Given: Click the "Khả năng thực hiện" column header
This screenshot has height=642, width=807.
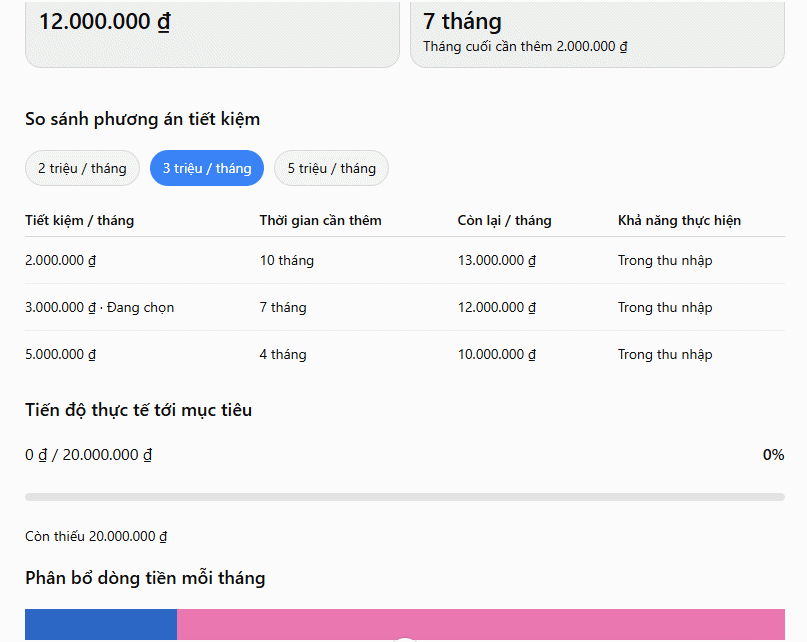Looking at the screenshot, I should [x=679, y=220].
